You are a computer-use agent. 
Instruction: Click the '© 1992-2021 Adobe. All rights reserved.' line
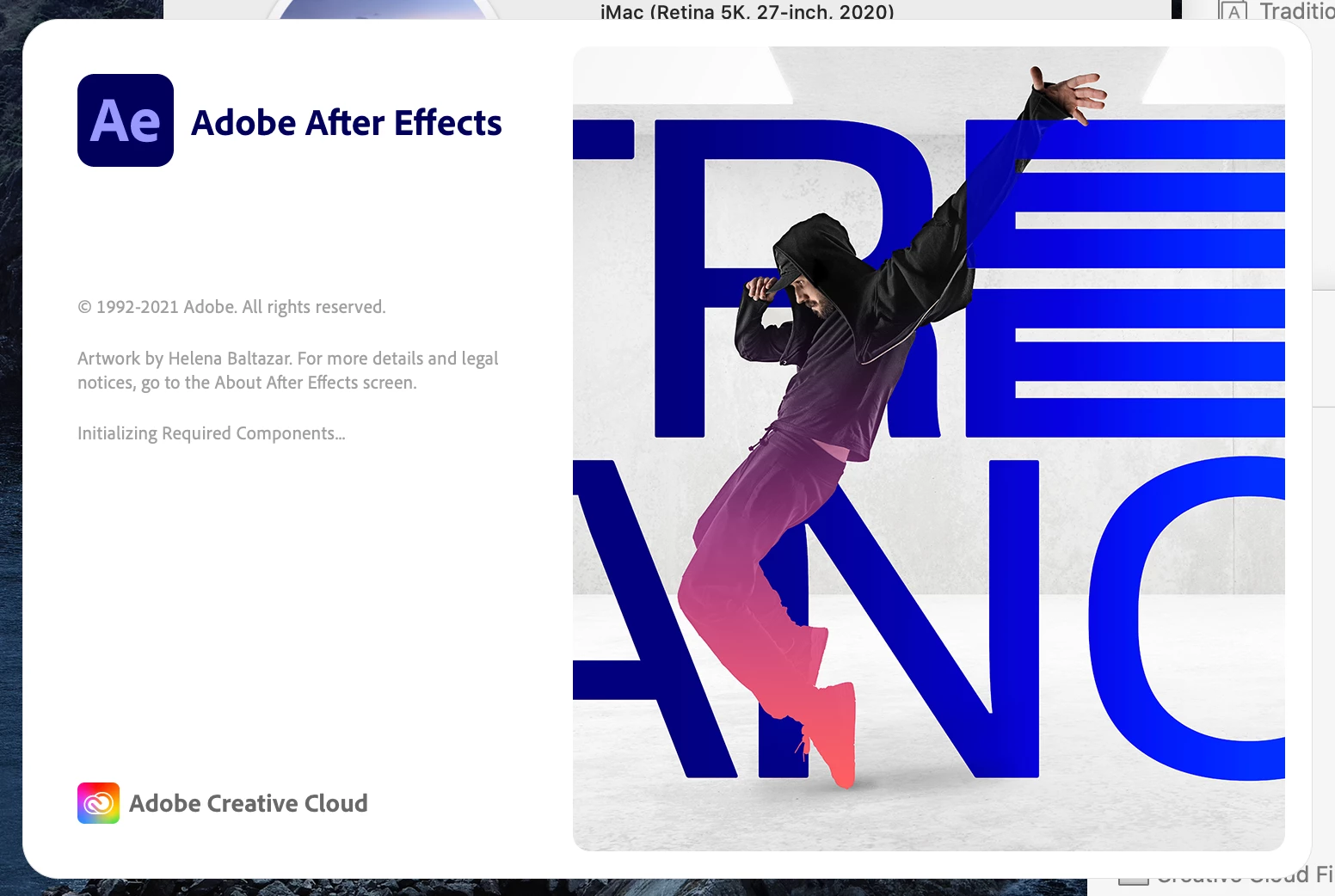231,307
